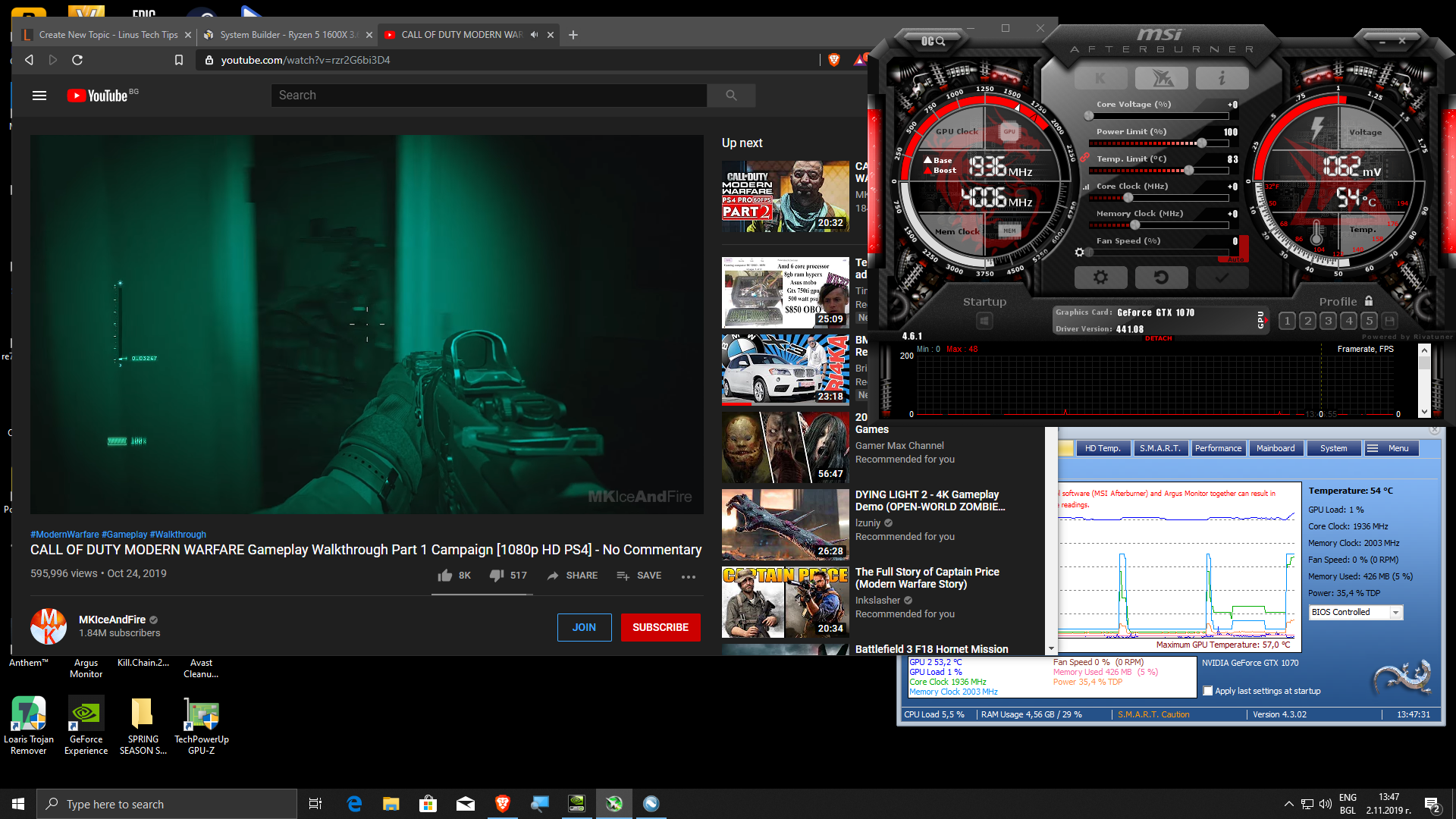Apply Afterburner settings with the checkmark button
This screenshot has width=1456, height=819.
1222,278
